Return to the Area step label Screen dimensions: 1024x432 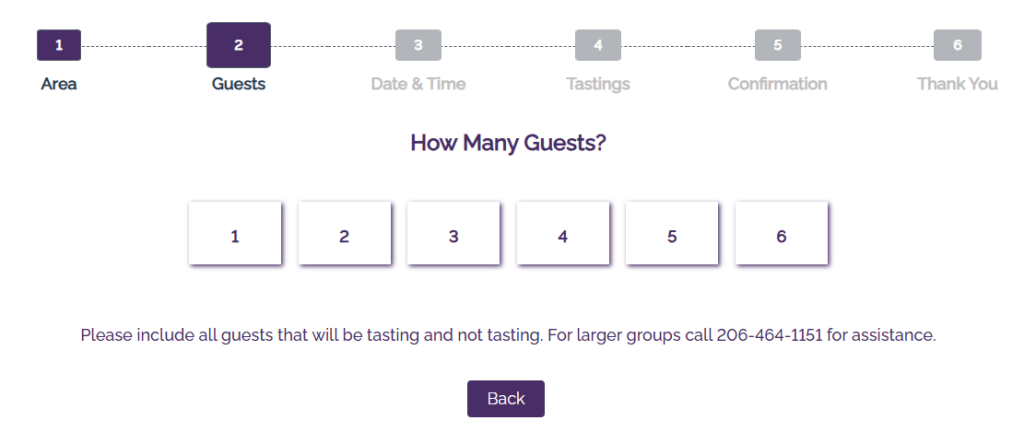[59, 84]
